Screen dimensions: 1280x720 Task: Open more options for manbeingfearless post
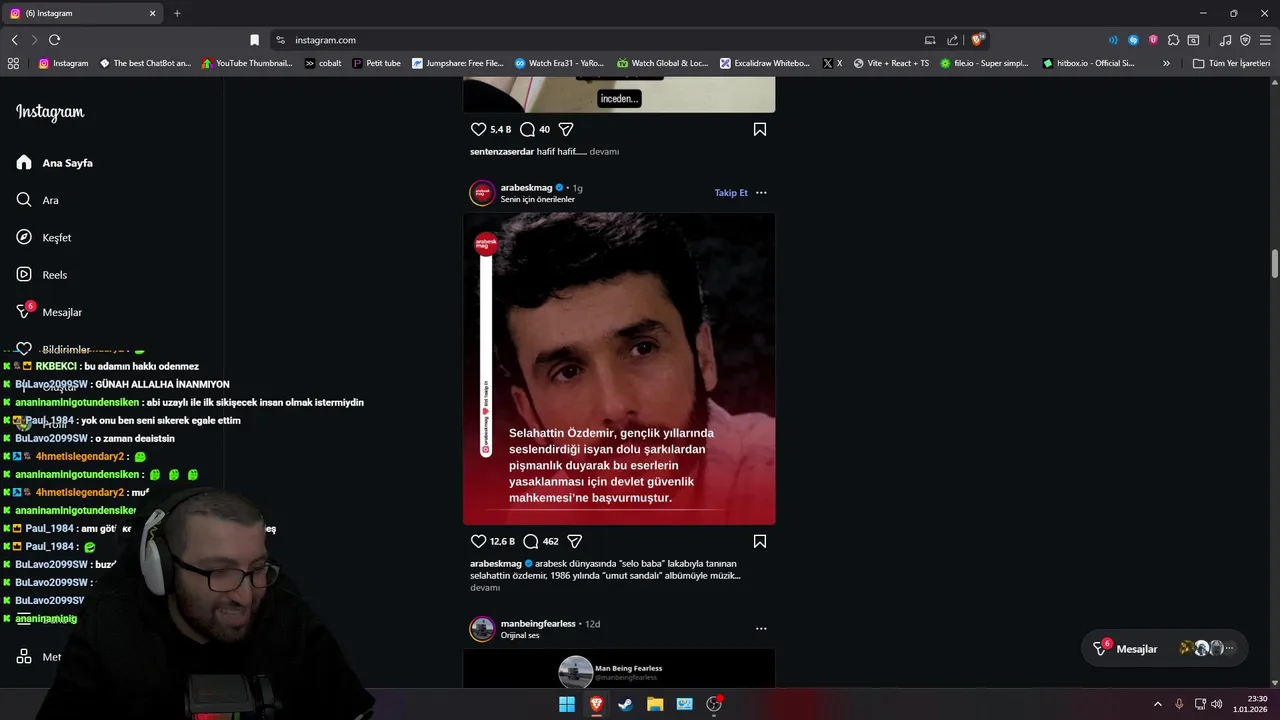tap(761, 629)
